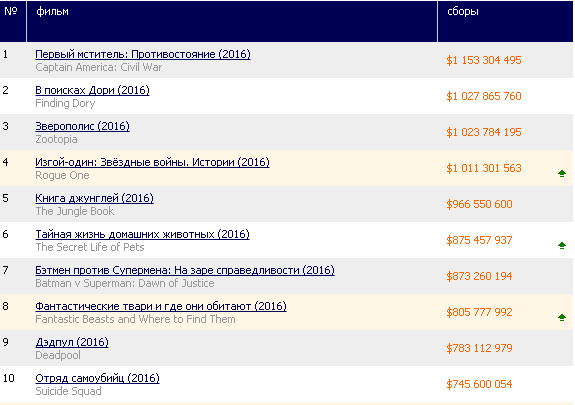The height and width of the screenshot is (405, 575).
Task: Open the Отряд самоубийц (2016) link
Action: click(x=97, y=378)
